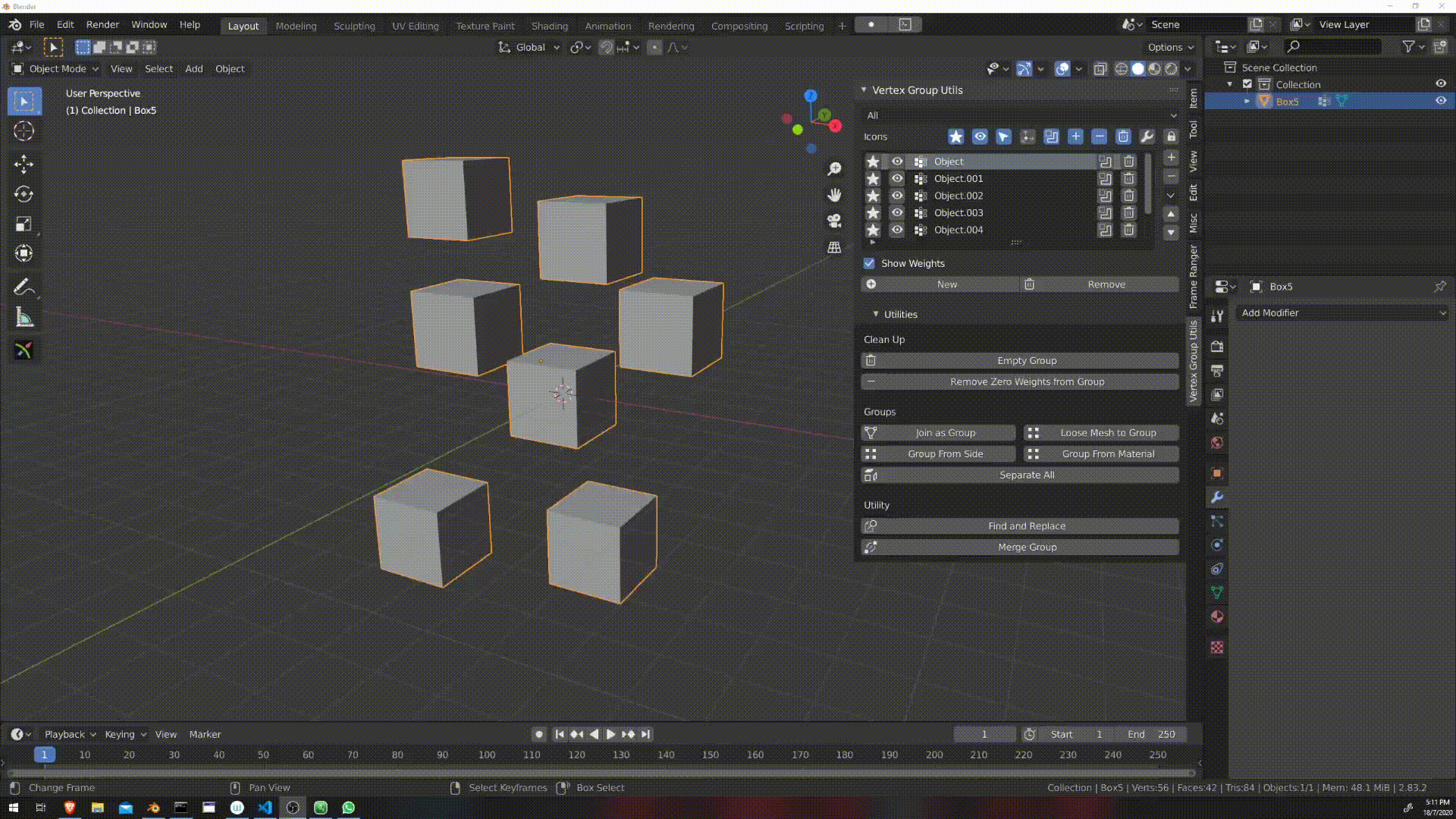Switch to Shading workspace tab
This screenshot has height=819, width=1456.
click(x=550, y=26)
